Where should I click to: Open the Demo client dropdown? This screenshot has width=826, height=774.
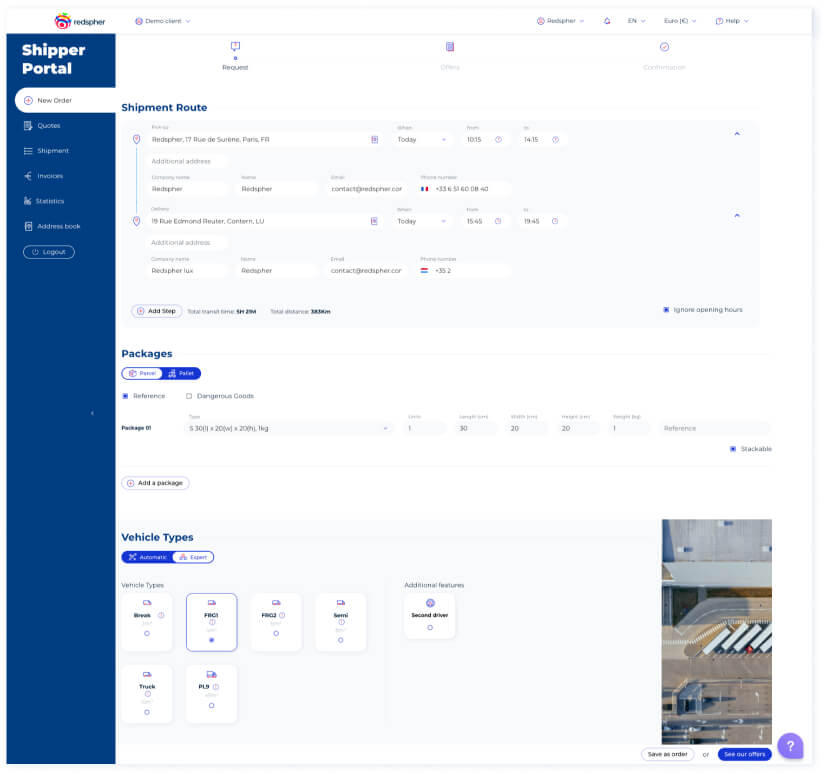[x=163, y=21]
